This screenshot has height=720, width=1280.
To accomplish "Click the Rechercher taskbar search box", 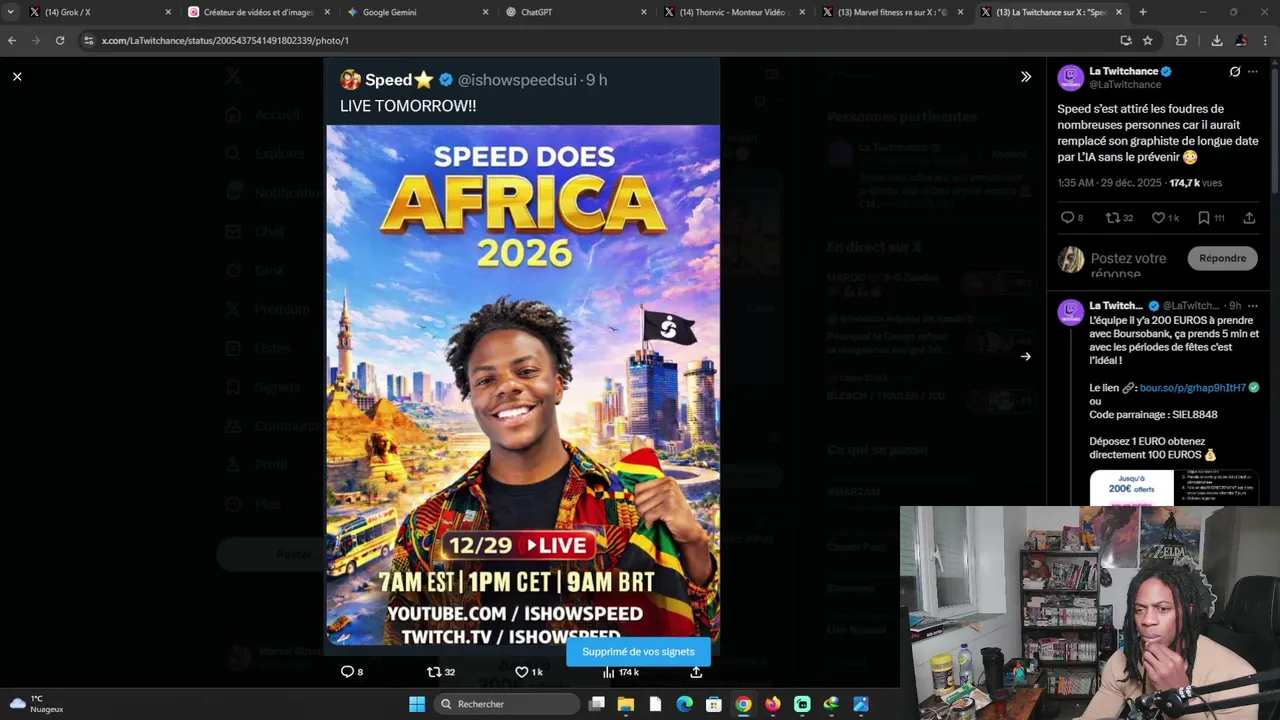I will (508, 704).
